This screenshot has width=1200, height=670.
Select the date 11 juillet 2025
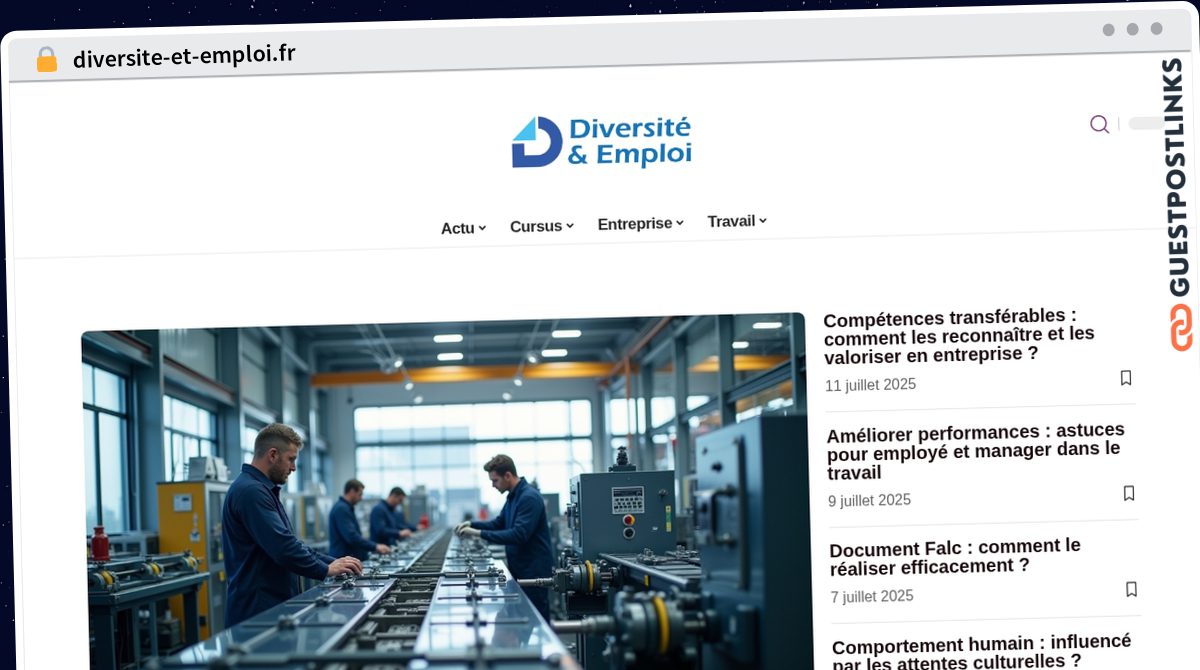coord(870,385)
